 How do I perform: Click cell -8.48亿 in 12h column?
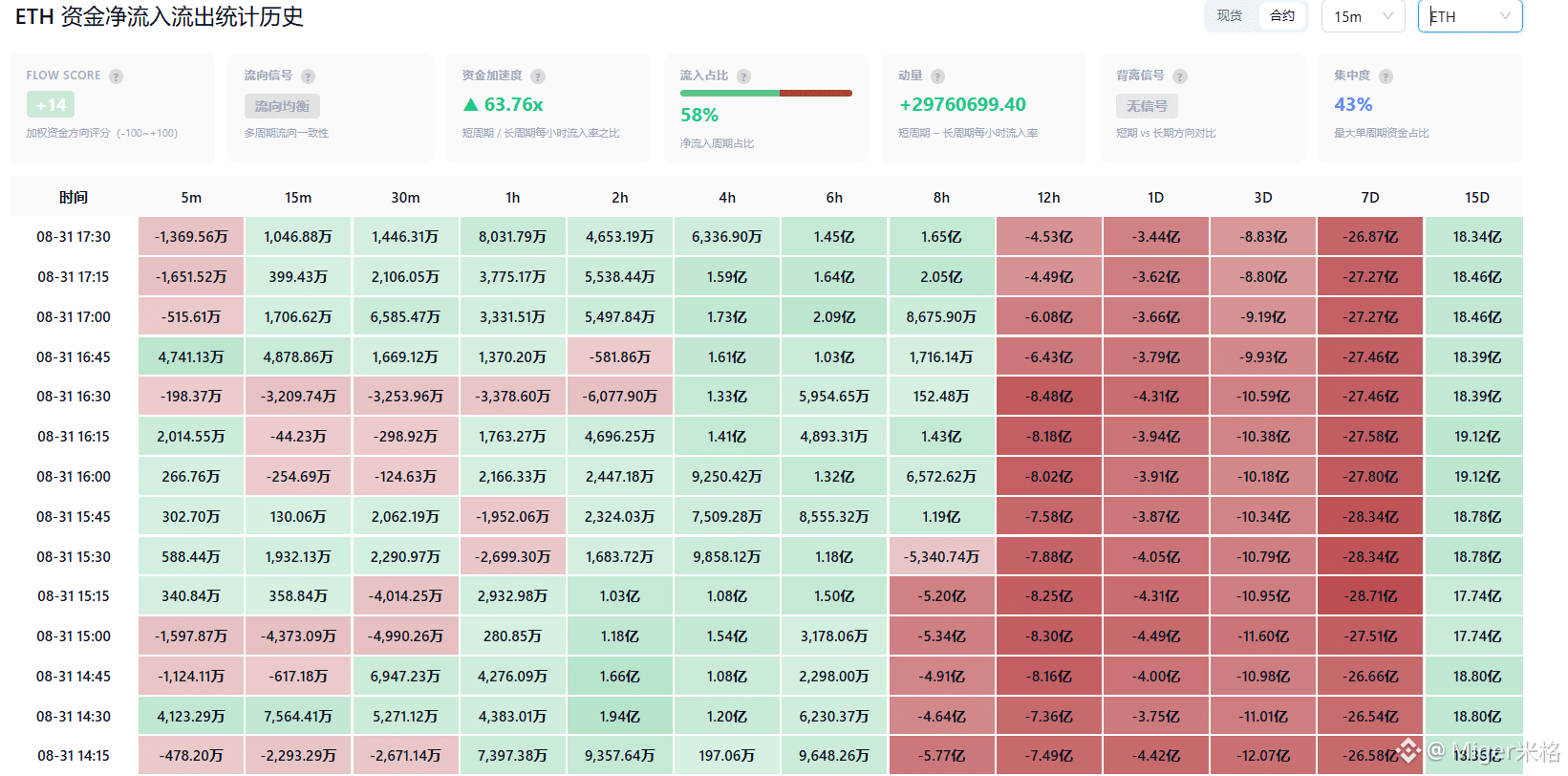[x=1049, y=396]
